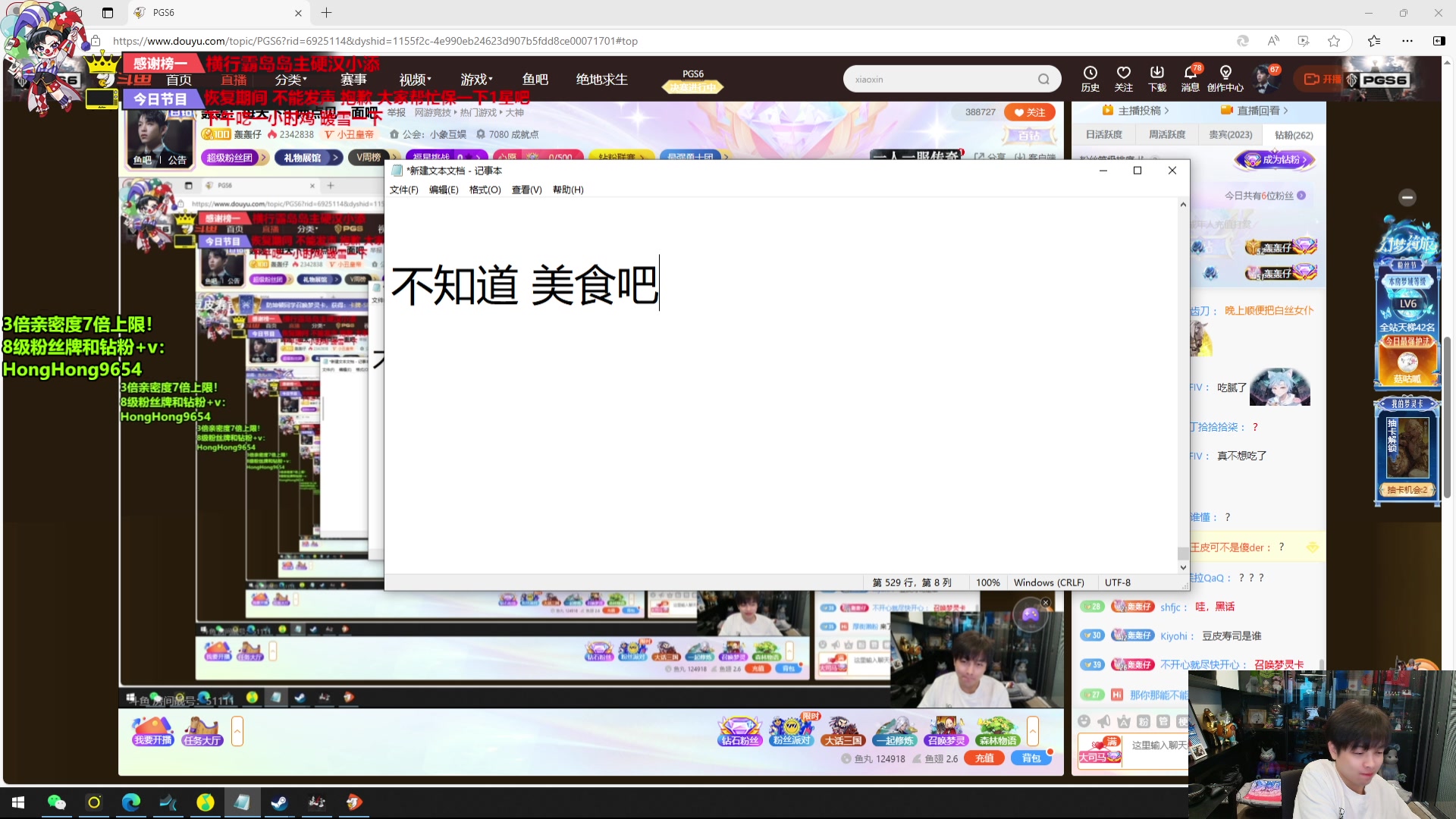Open the 粉丝派对 fan party activity icon
Image resolution: width=1456 pixels, height=819 pixels.
coord(790,732)
